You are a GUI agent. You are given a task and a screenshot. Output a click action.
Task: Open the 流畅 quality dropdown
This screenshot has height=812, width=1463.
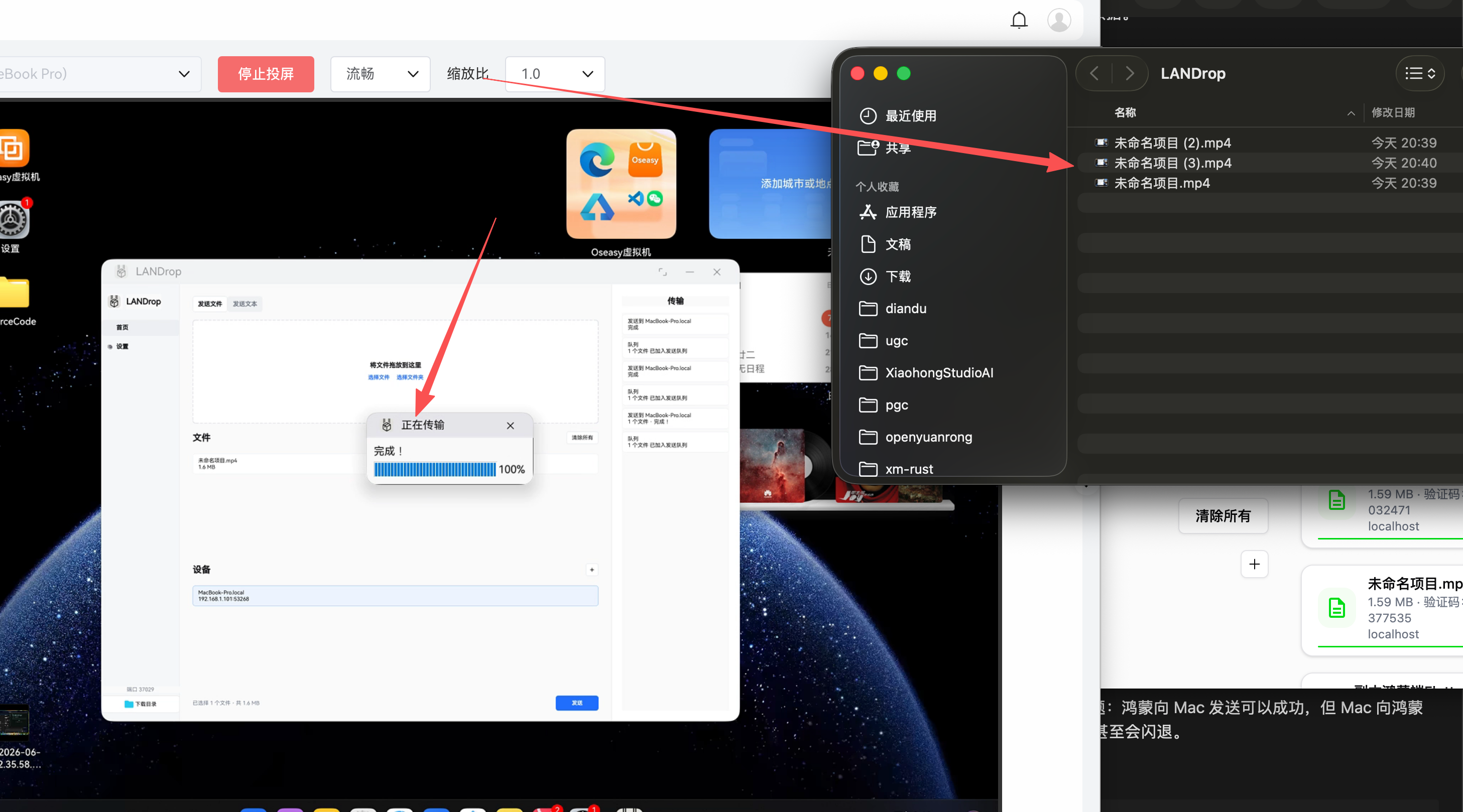point(381,74)
